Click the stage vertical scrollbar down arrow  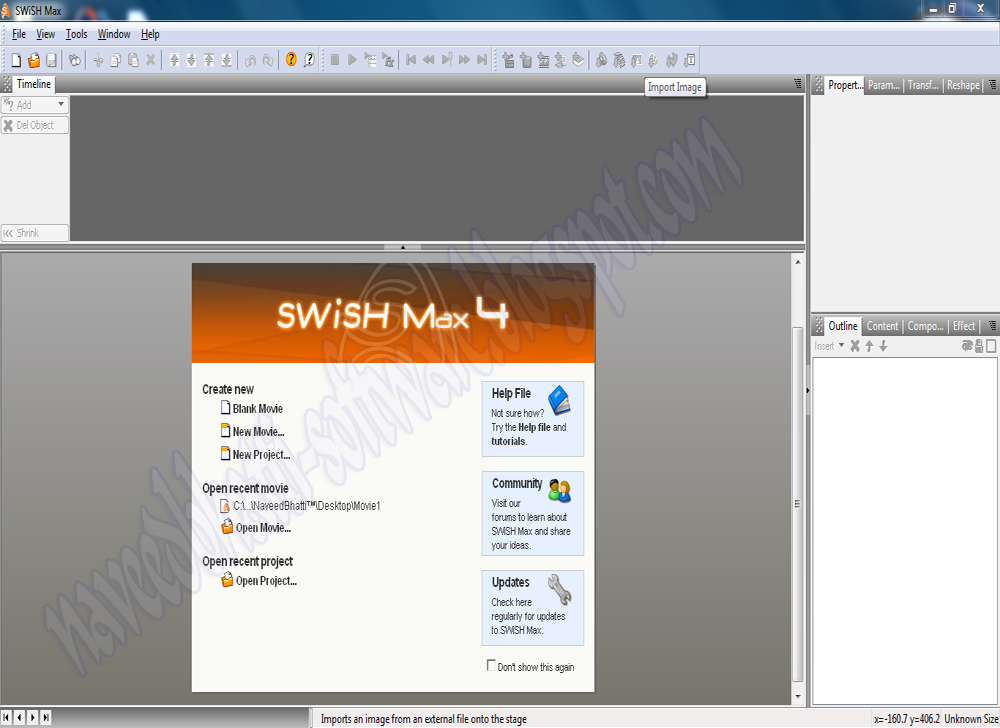797,696
